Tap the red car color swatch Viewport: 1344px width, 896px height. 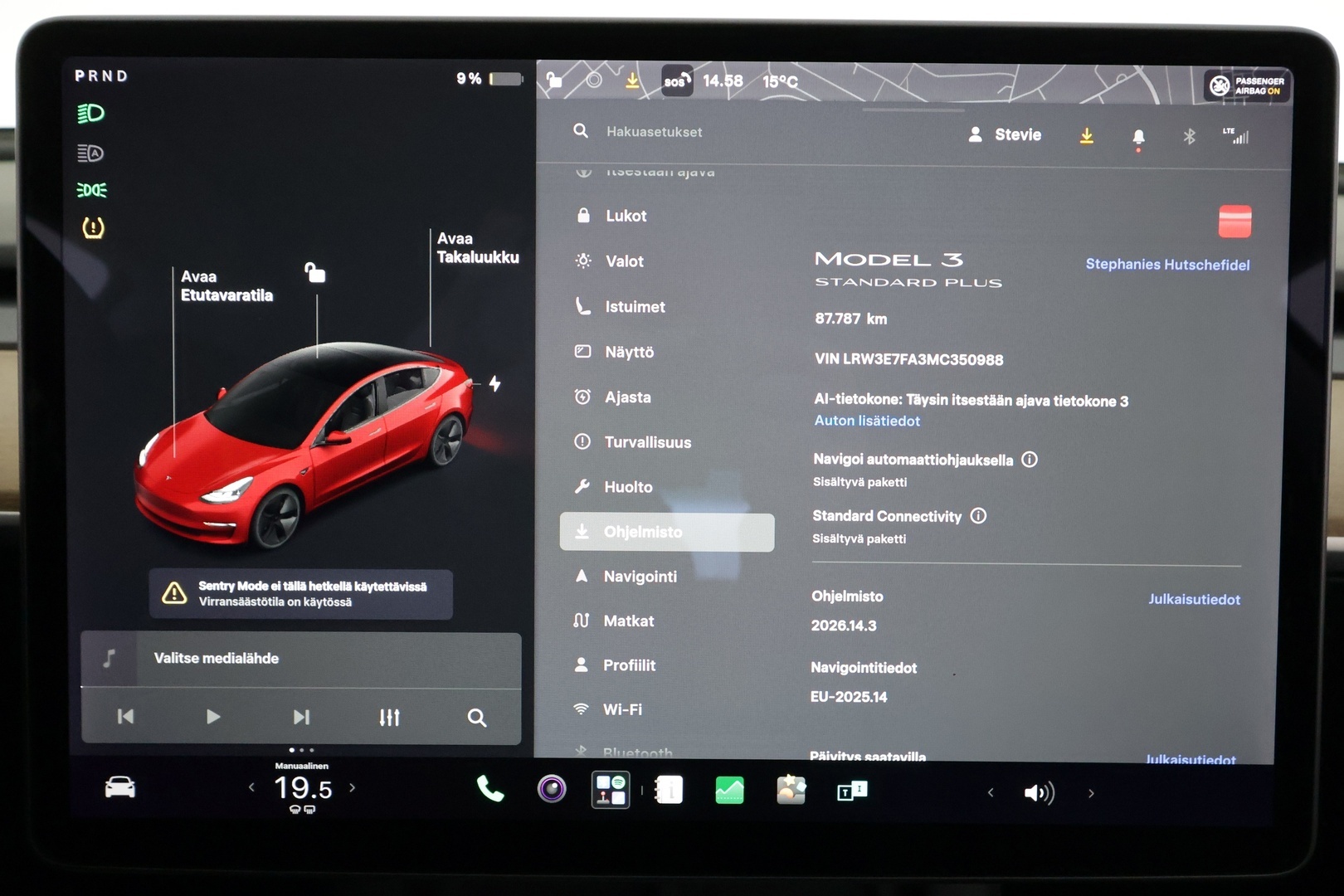[1234, 222]
